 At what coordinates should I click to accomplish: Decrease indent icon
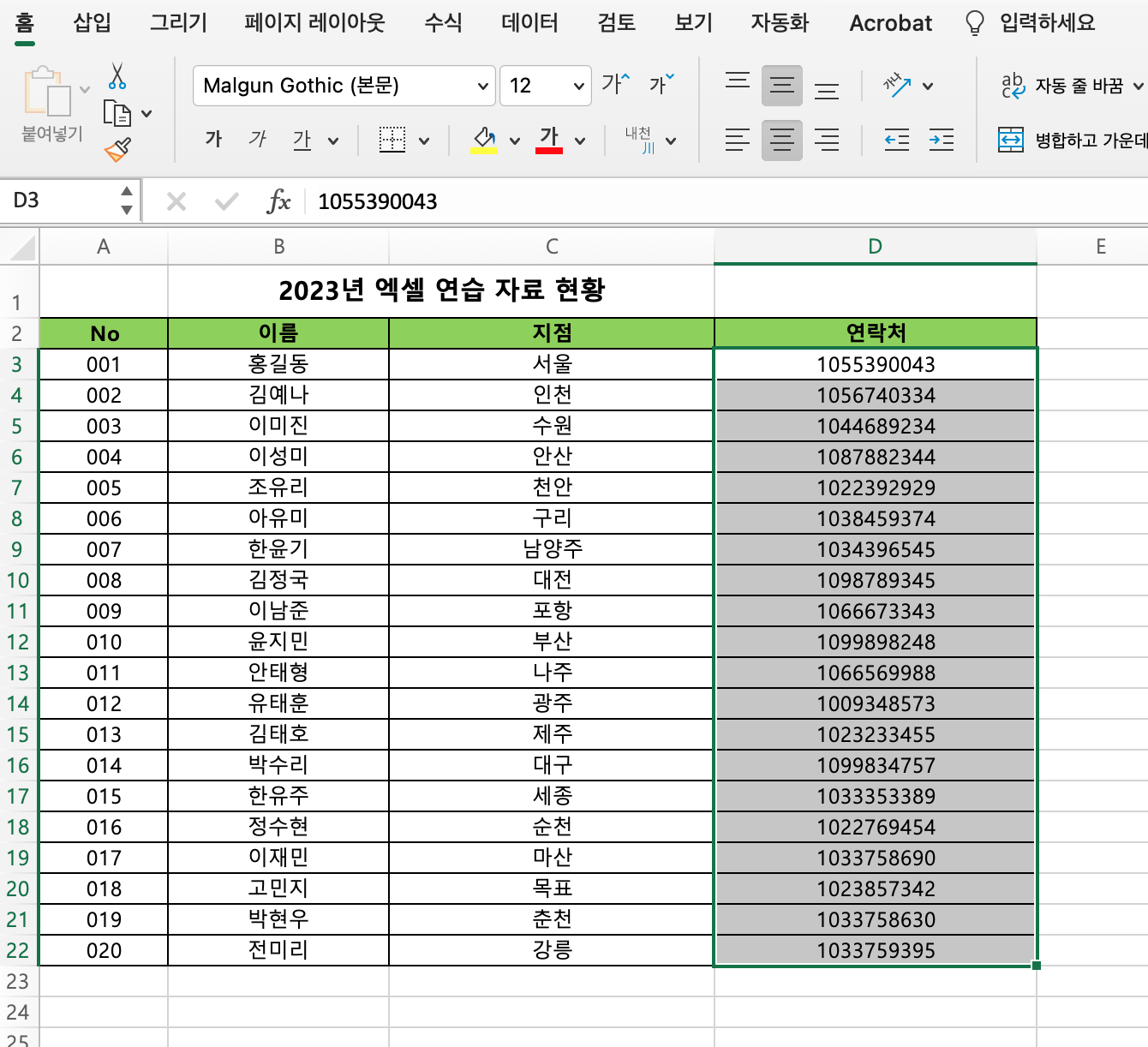click(x=897, y=140)
